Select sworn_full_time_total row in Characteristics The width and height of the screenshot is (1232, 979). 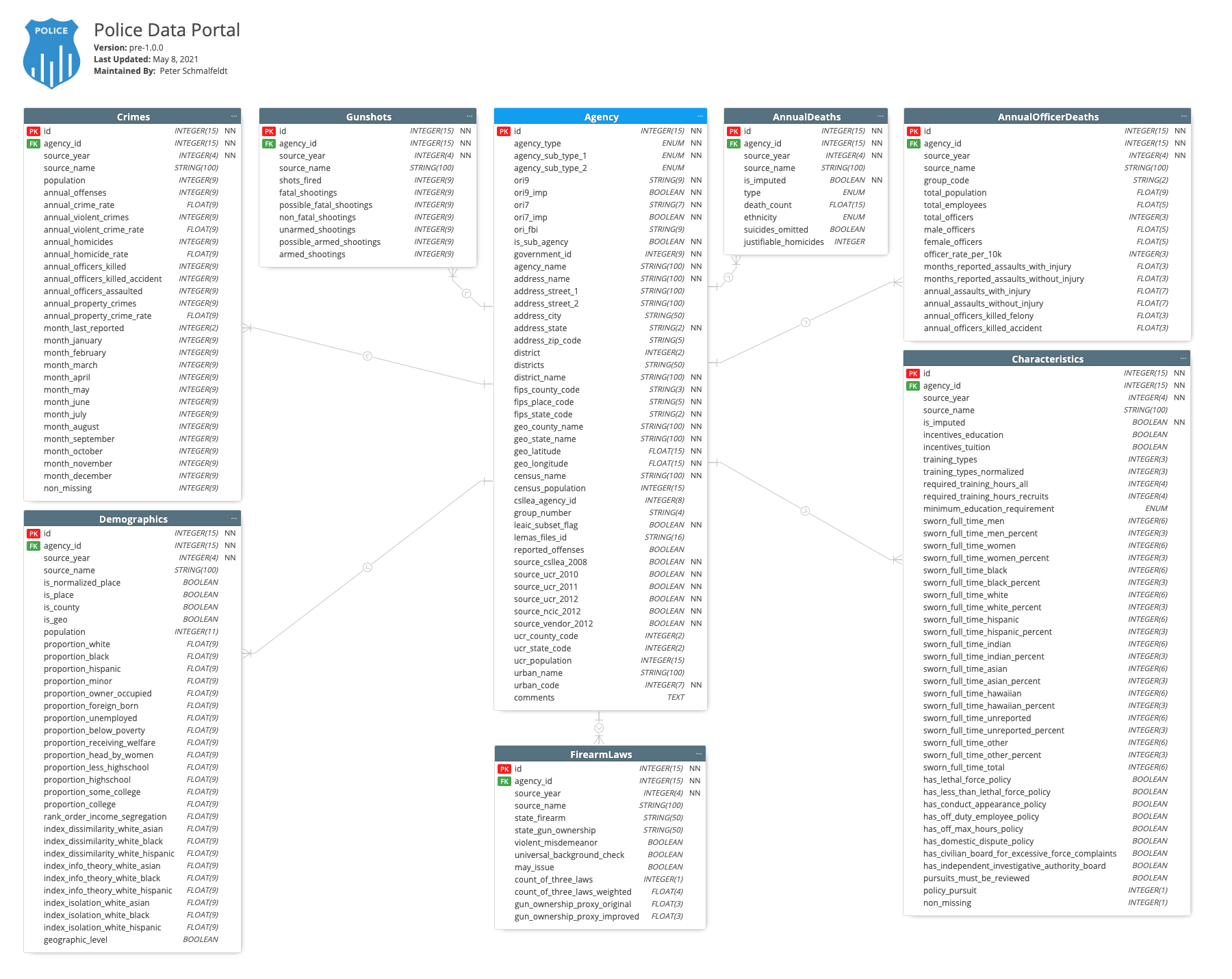pos(1047,768)
